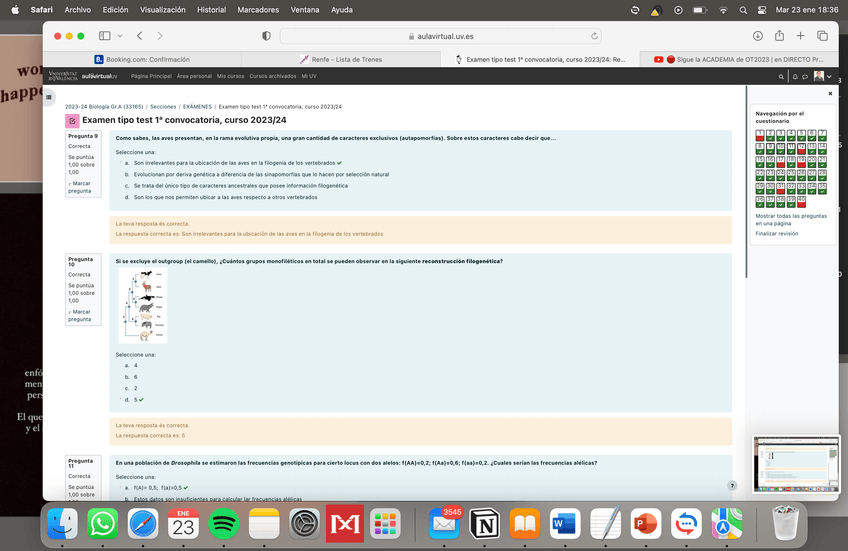
Task: Switch to the Renfe - Lista de Trenes tab
Action: [x=339, y=59]
